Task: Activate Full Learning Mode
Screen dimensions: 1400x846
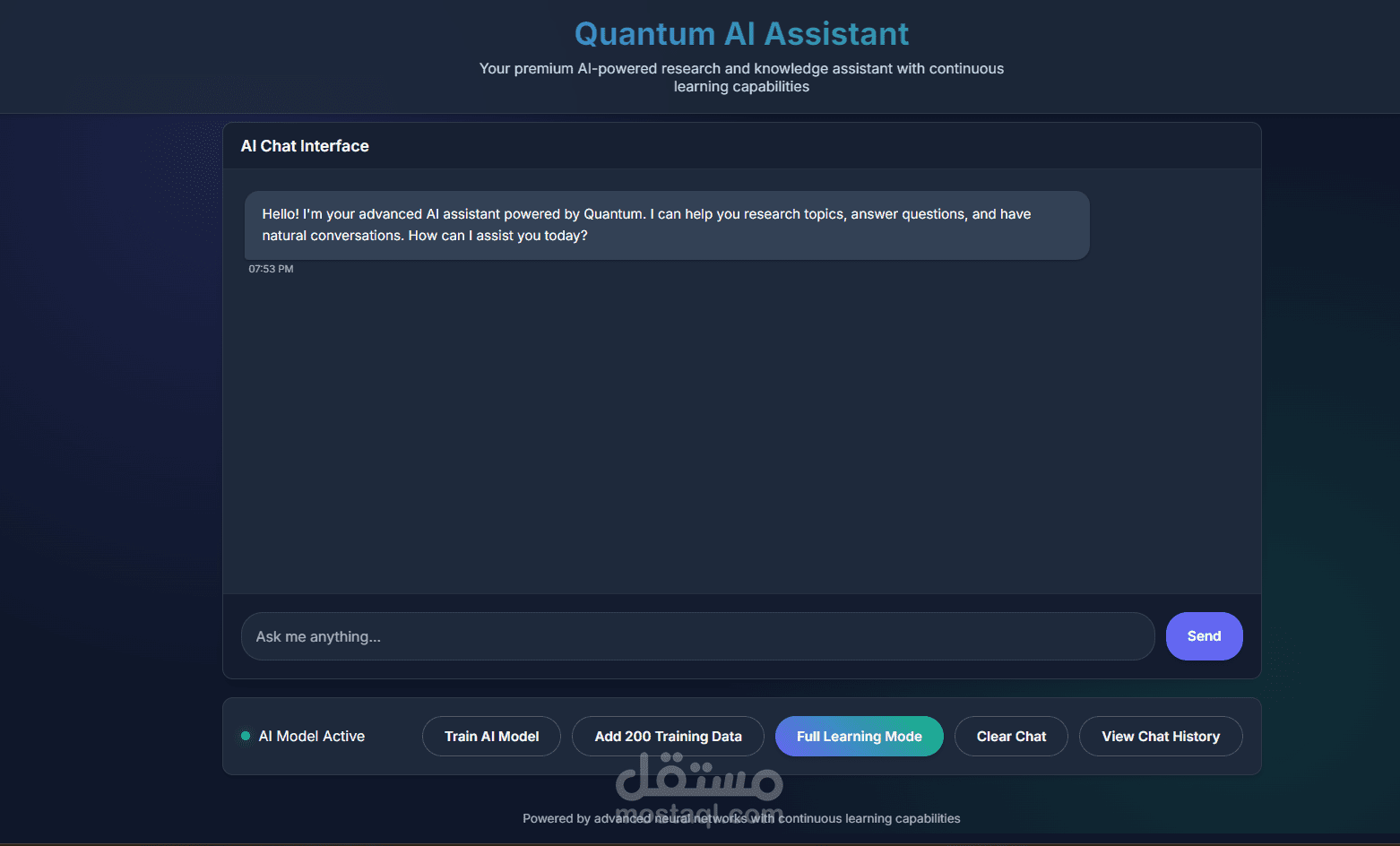Action: point(859,737)
